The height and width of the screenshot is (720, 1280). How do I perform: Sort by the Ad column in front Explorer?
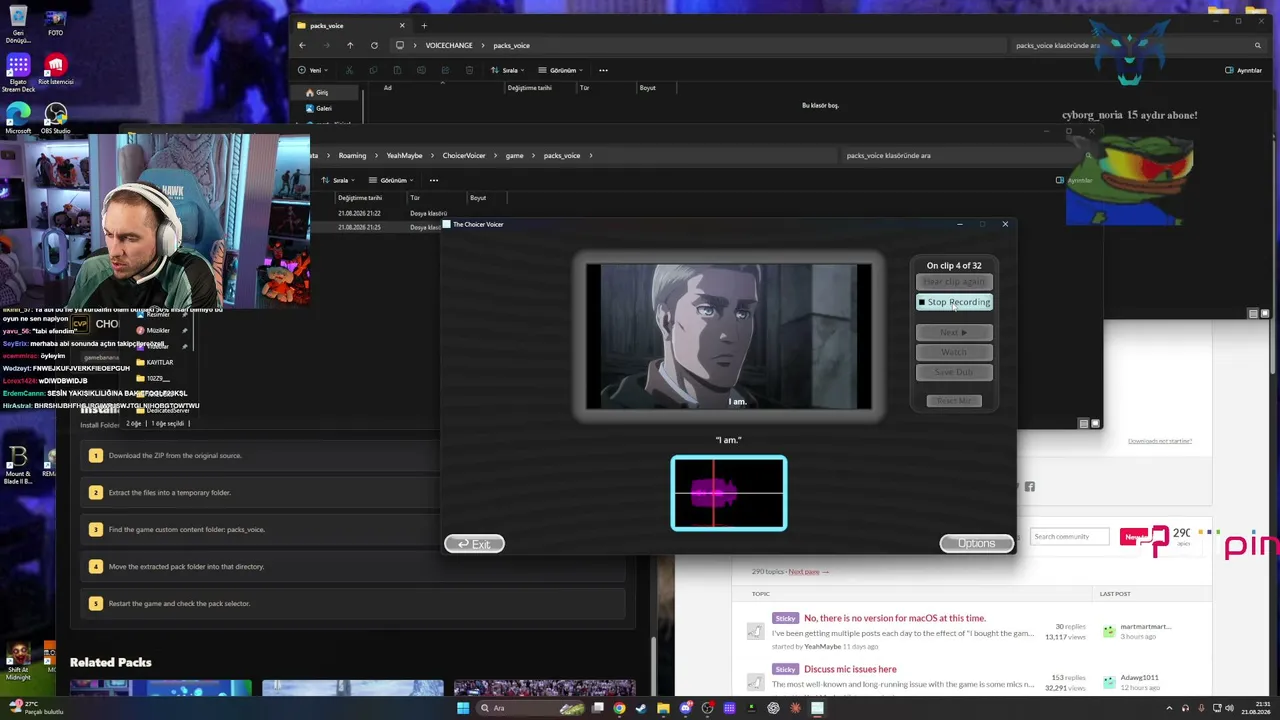pos(388,88)
